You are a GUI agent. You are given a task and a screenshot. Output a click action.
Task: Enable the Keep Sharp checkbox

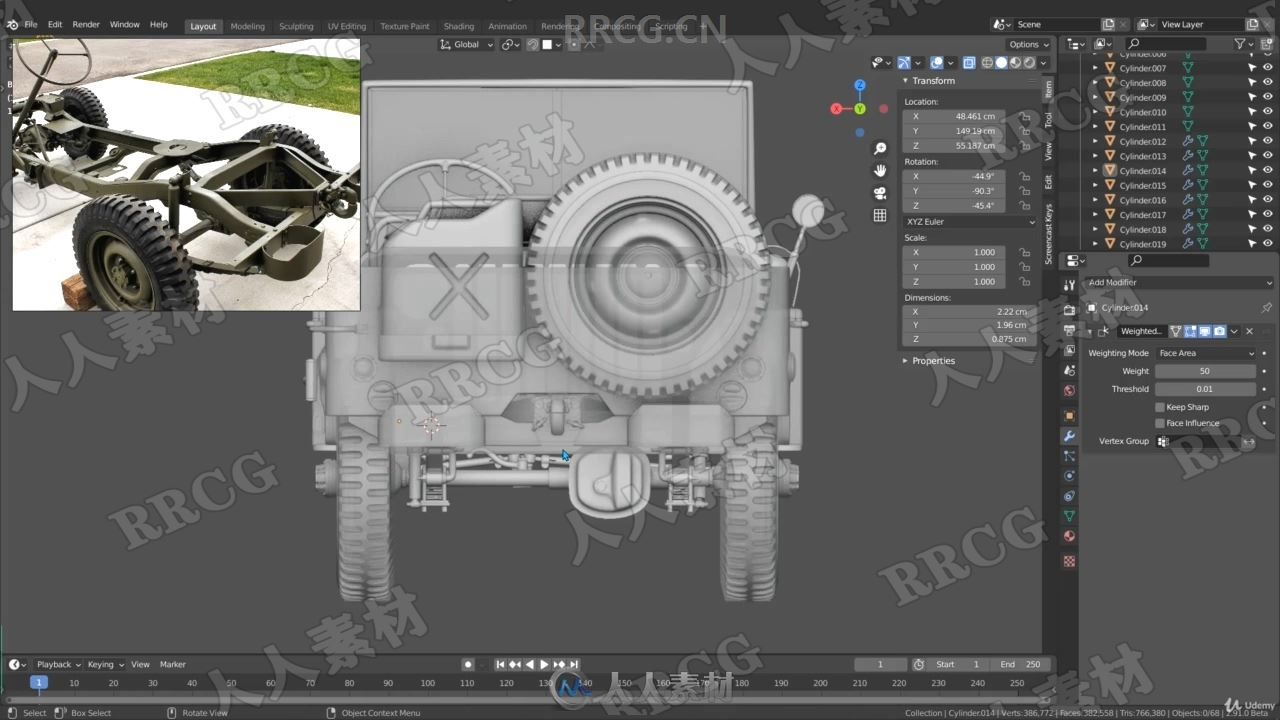tap(1160, 407)
